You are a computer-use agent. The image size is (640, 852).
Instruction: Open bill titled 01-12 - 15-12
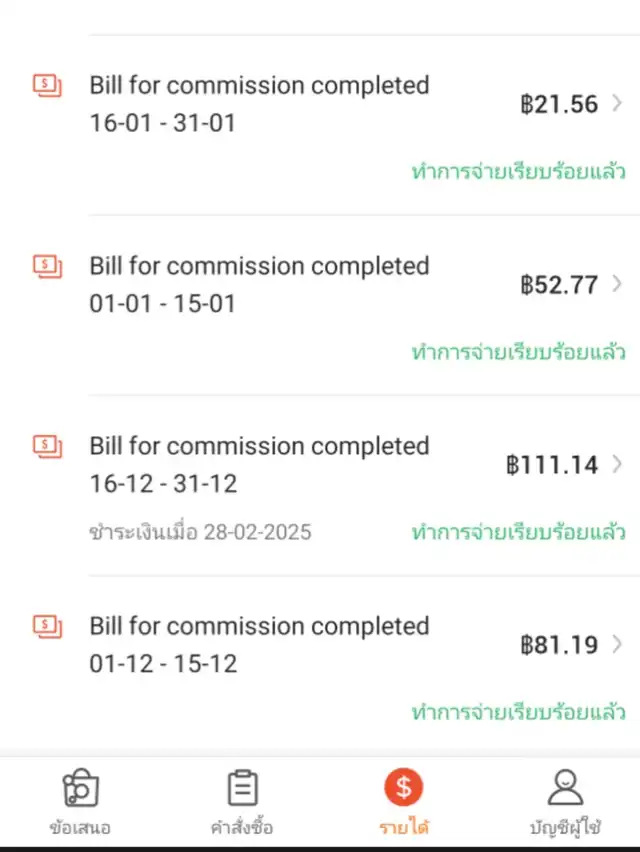click(x=259, y=644)
